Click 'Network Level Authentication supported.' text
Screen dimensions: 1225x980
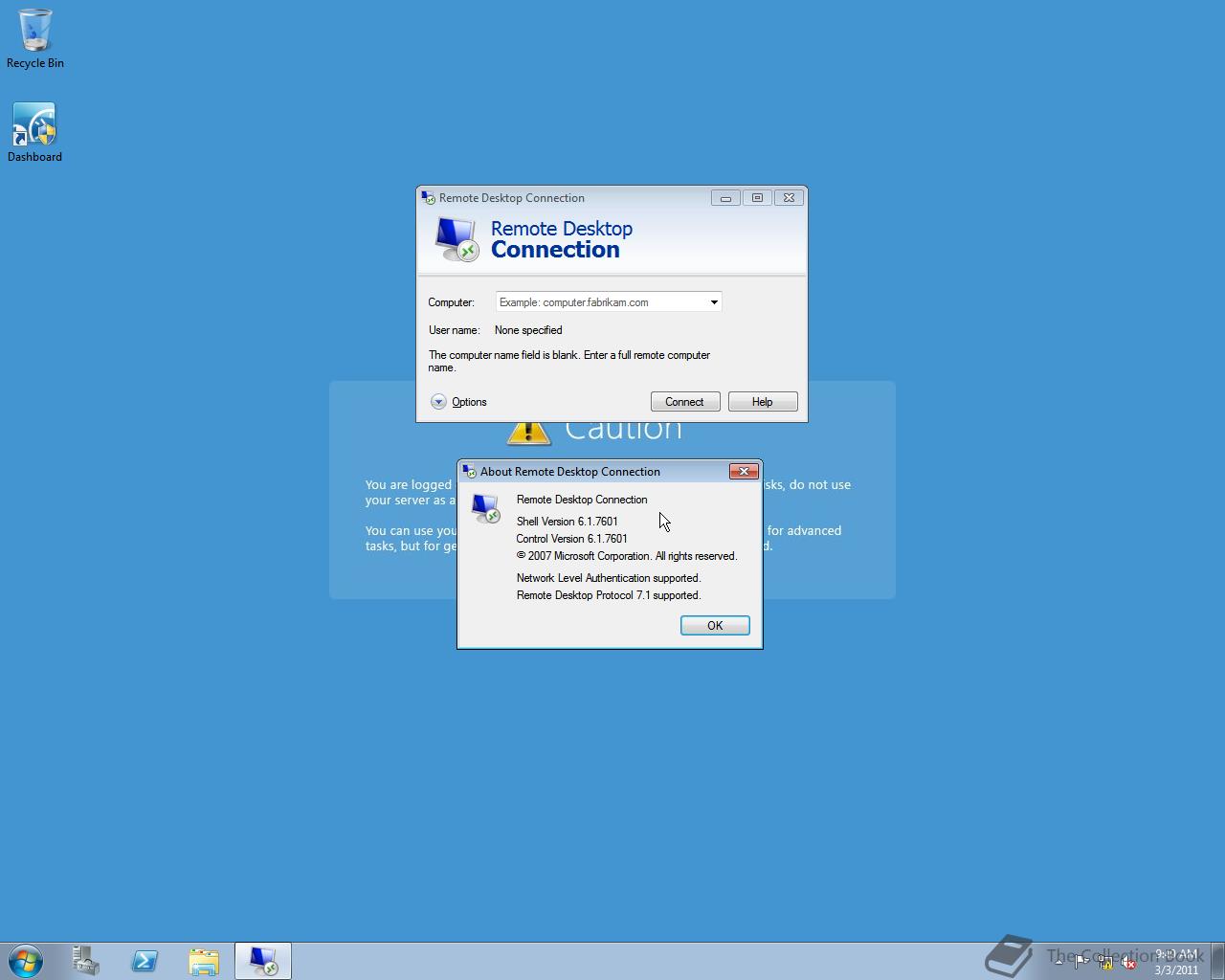pos(609,578)
